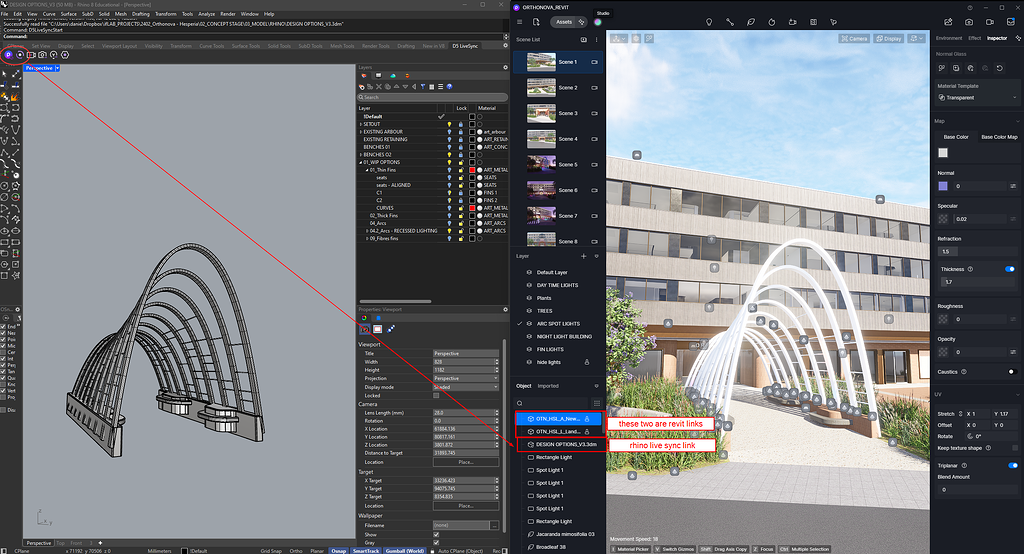This screenshot has width=1024, height=554.
Task: Click the reset material icon in Inspector
Action: 1000,68
